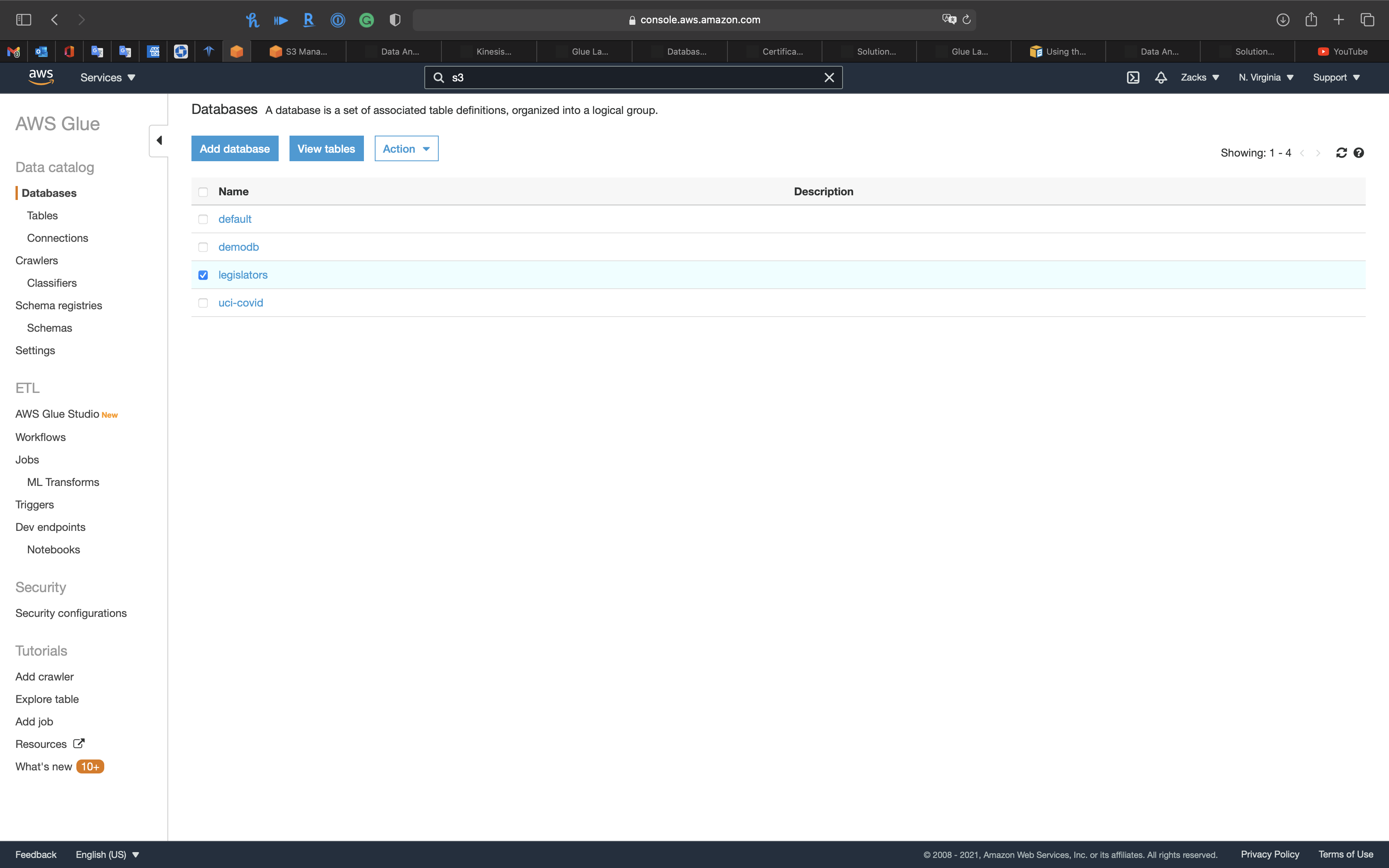Click the Add database button
This screenshot has width=1389, height=868.
pyautogui.click(x=235, y=149)
